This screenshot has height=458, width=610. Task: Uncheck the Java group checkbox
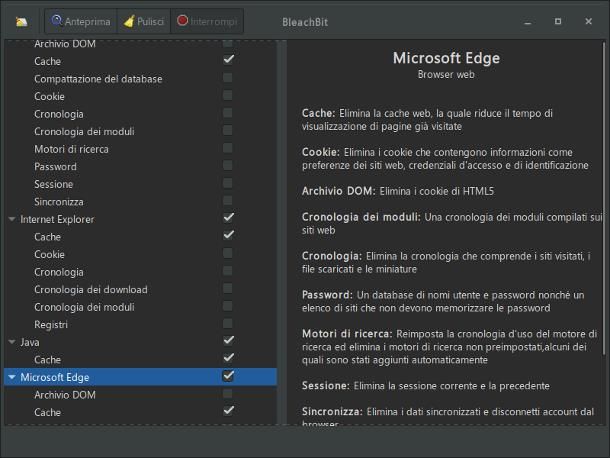pos(228,340)
